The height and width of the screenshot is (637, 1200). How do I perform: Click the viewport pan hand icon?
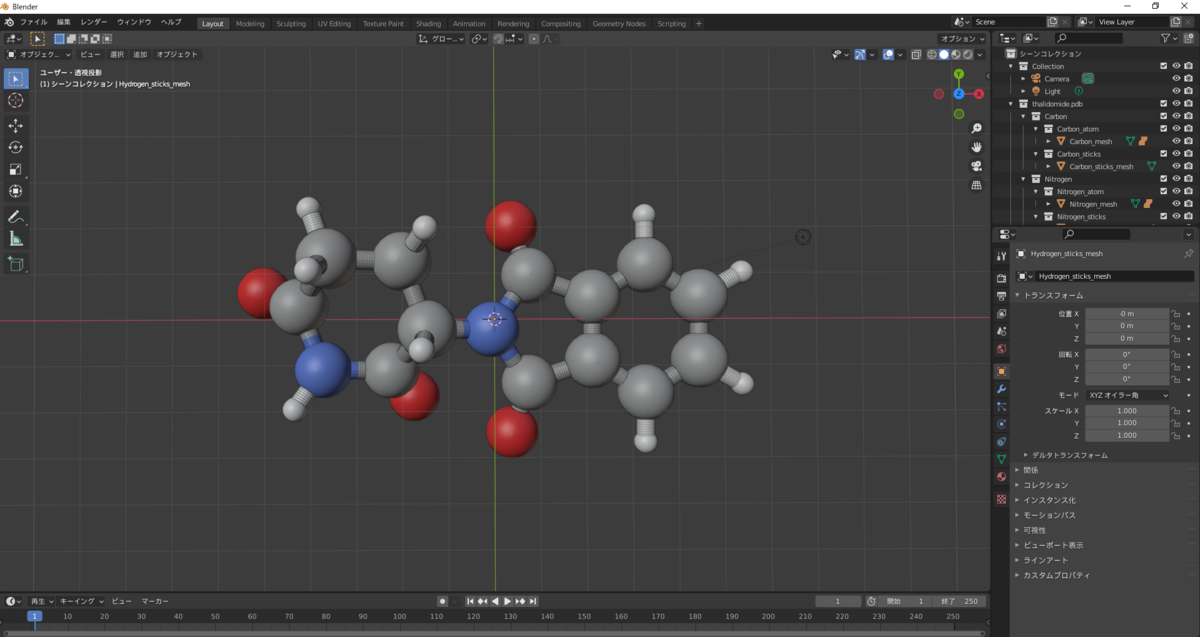click(x=977, y=147)
